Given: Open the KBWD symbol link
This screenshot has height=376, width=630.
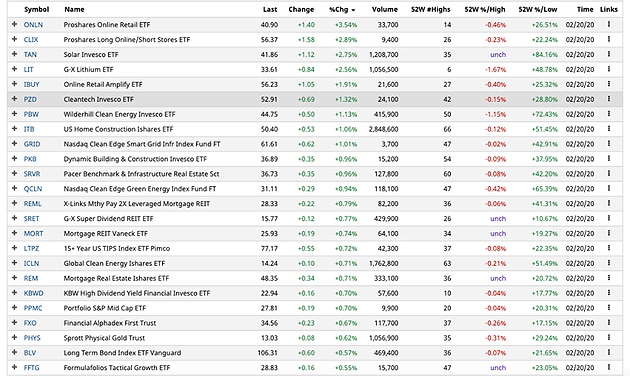Looking at the screenshot, I should click(33, 293).
